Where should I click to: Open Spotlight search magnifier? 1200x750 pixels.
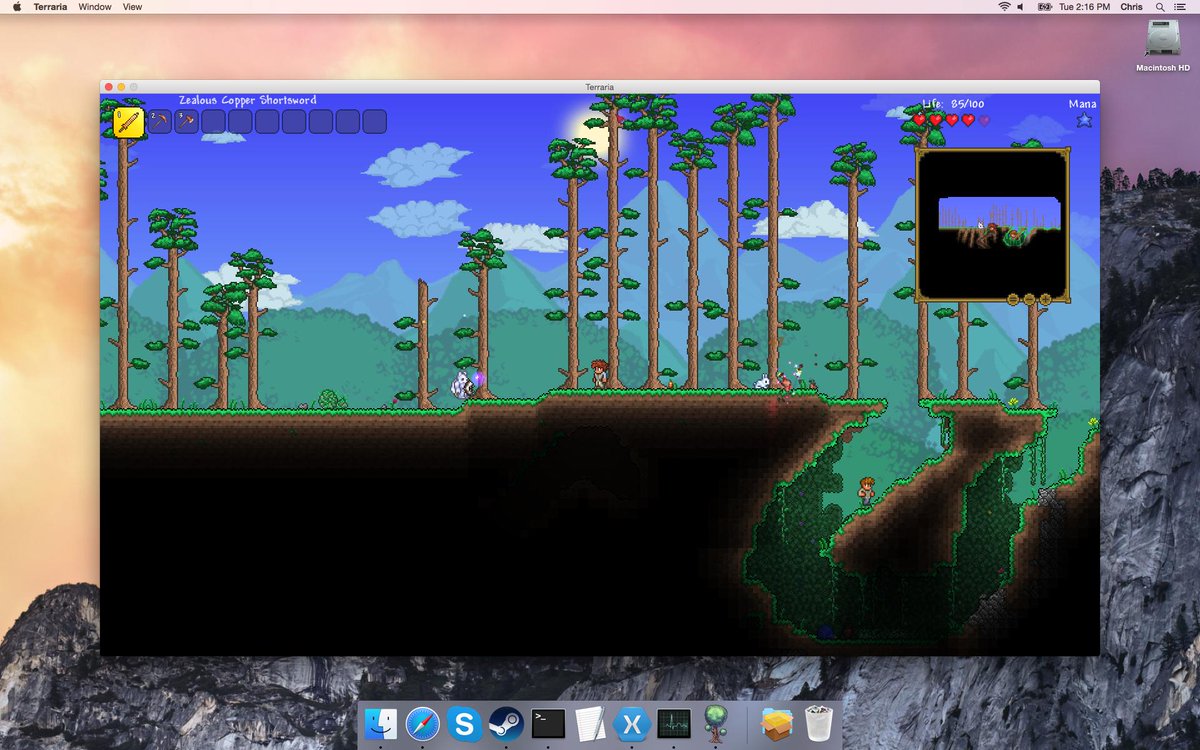(x=1159, y=7)
